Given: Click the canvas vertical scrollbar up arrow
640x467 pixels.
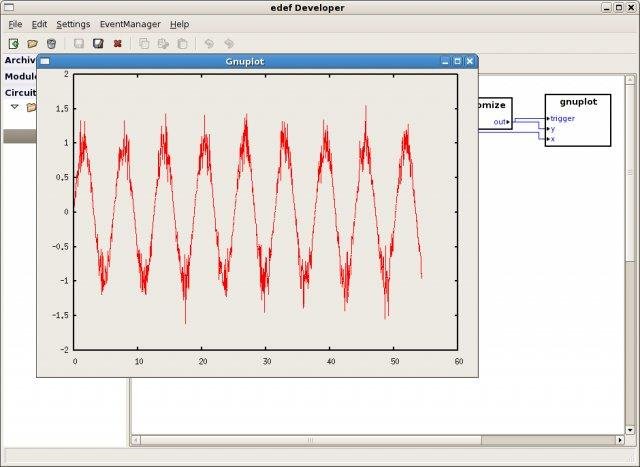Looking at the screenshot, I should pyautogui.click(x=630, y=79).
